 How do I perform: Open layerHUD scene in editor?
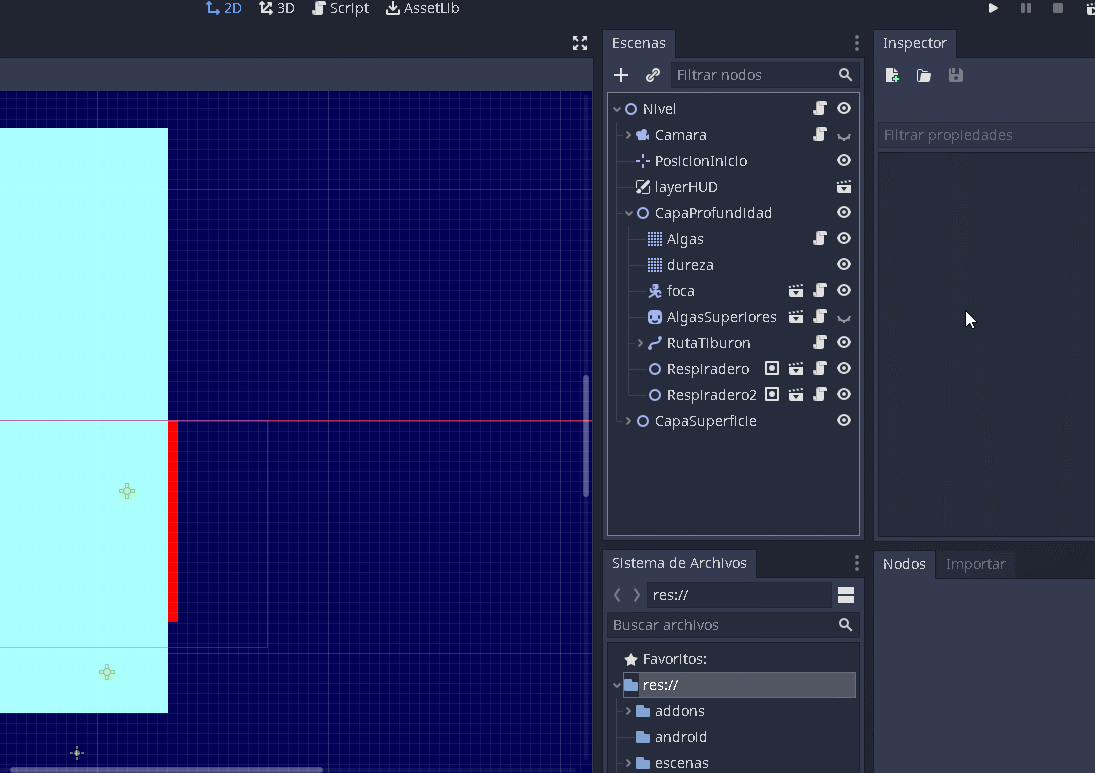click(844, 186)
